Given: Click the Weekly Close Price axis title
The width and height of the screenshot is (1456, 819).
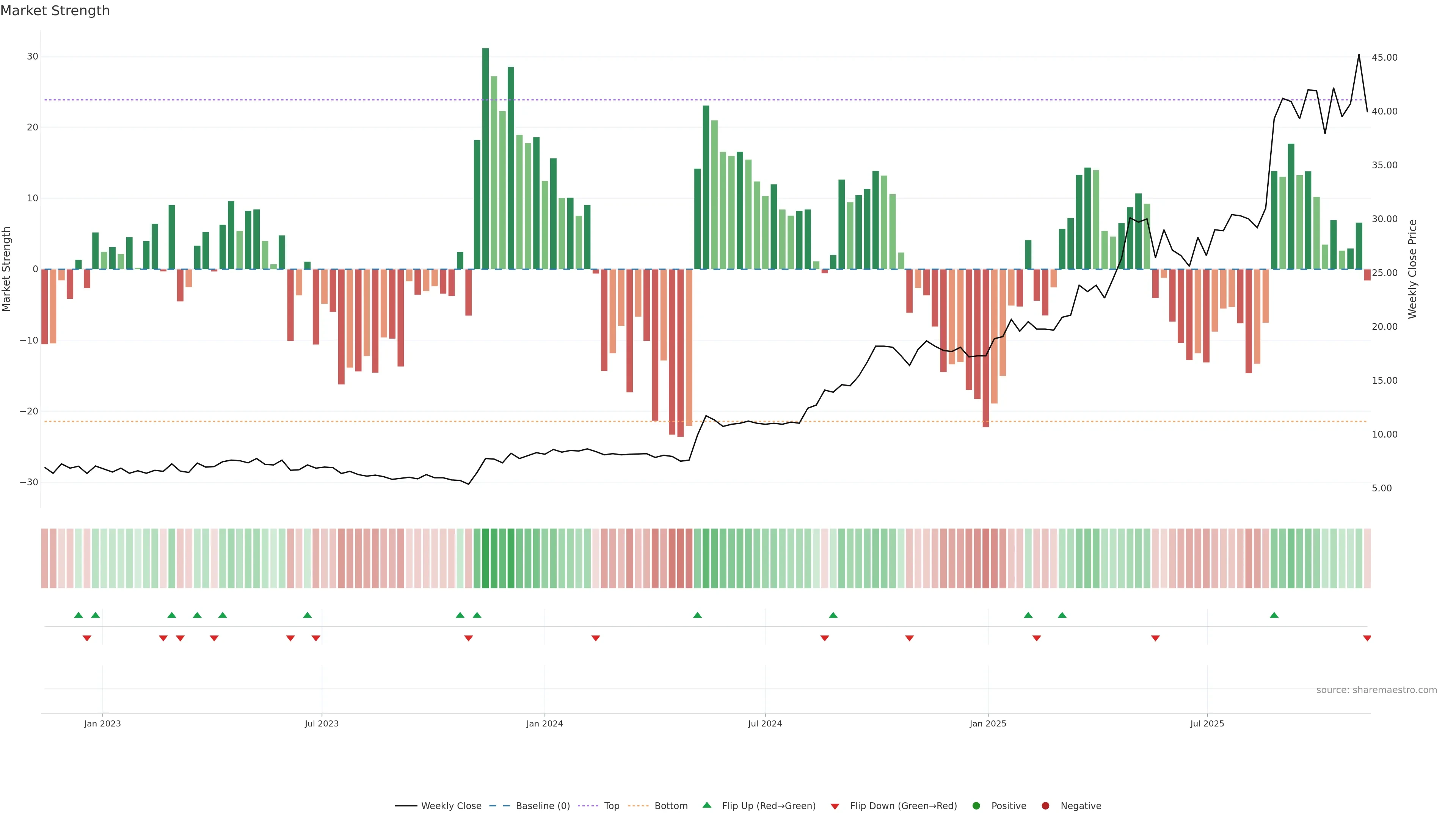Looking at the screenshot, I should (1412, 269).
